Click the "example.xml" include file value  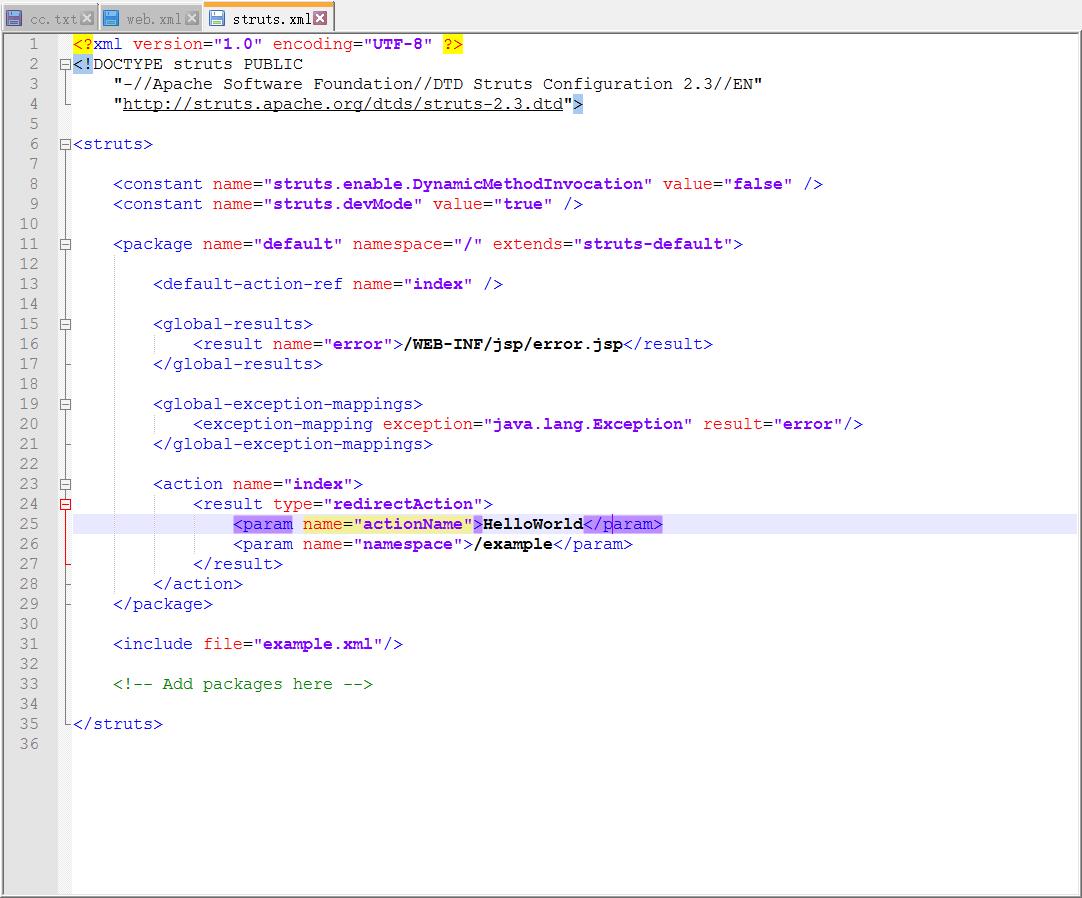[x=318, y=645]
